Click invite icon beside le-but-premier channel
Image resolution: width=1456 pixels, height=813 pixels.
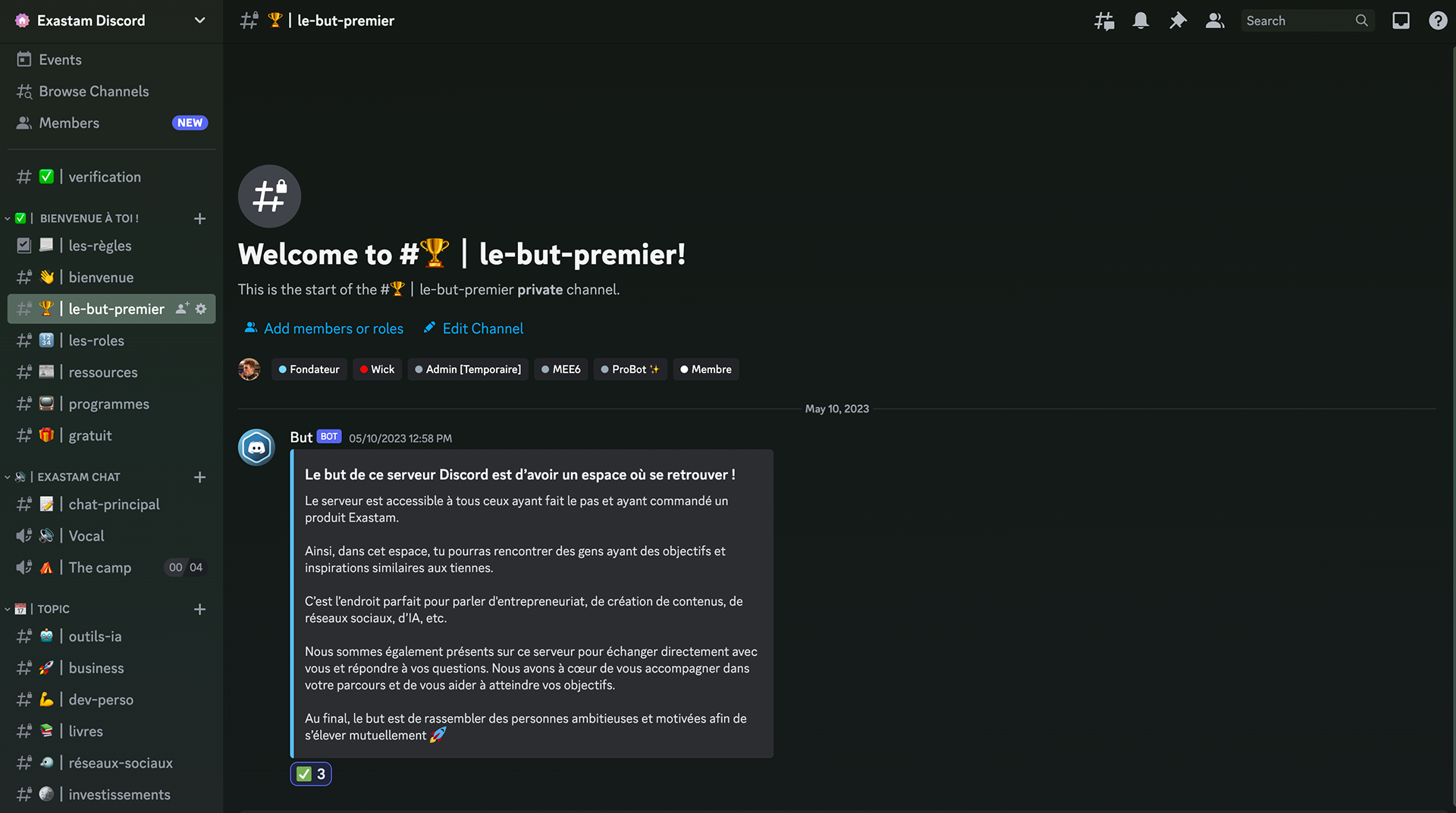pyautogui.click(x=182, y=309)
